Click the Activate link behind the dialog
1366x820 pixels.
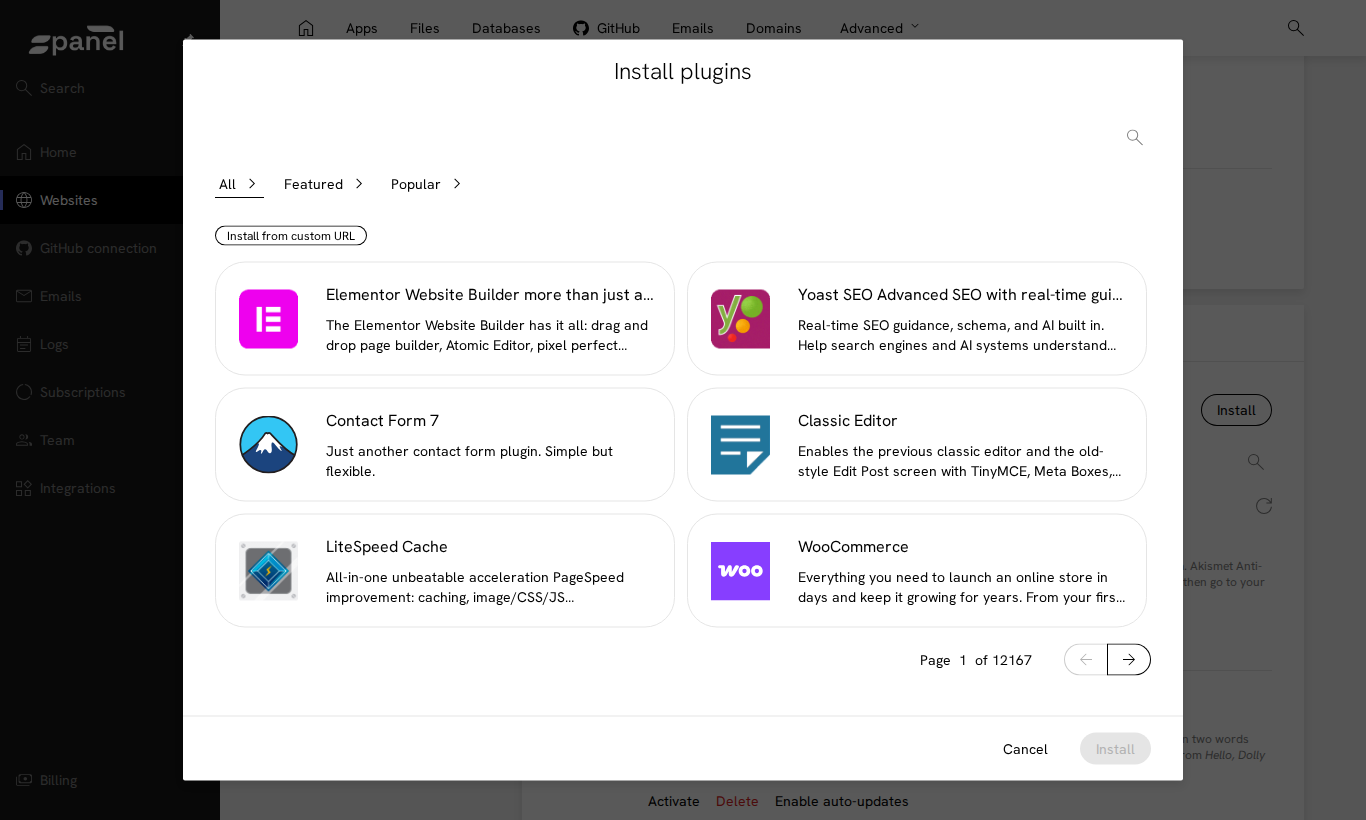click(x=674, y=801)
